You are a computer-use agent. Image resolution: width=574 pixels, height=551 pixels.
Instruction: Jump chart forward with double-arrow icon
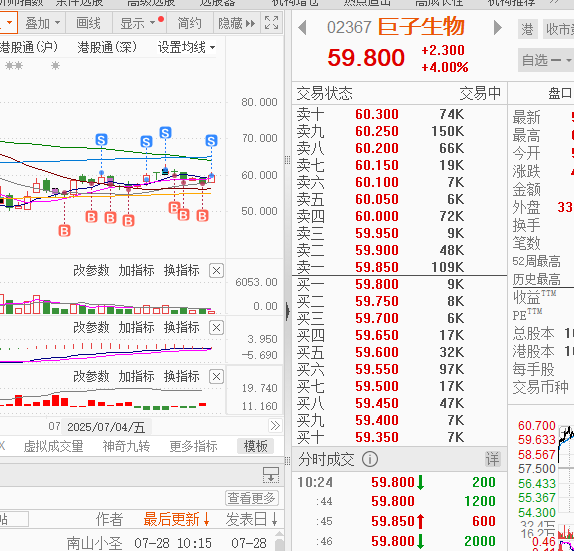pos(275,426)
